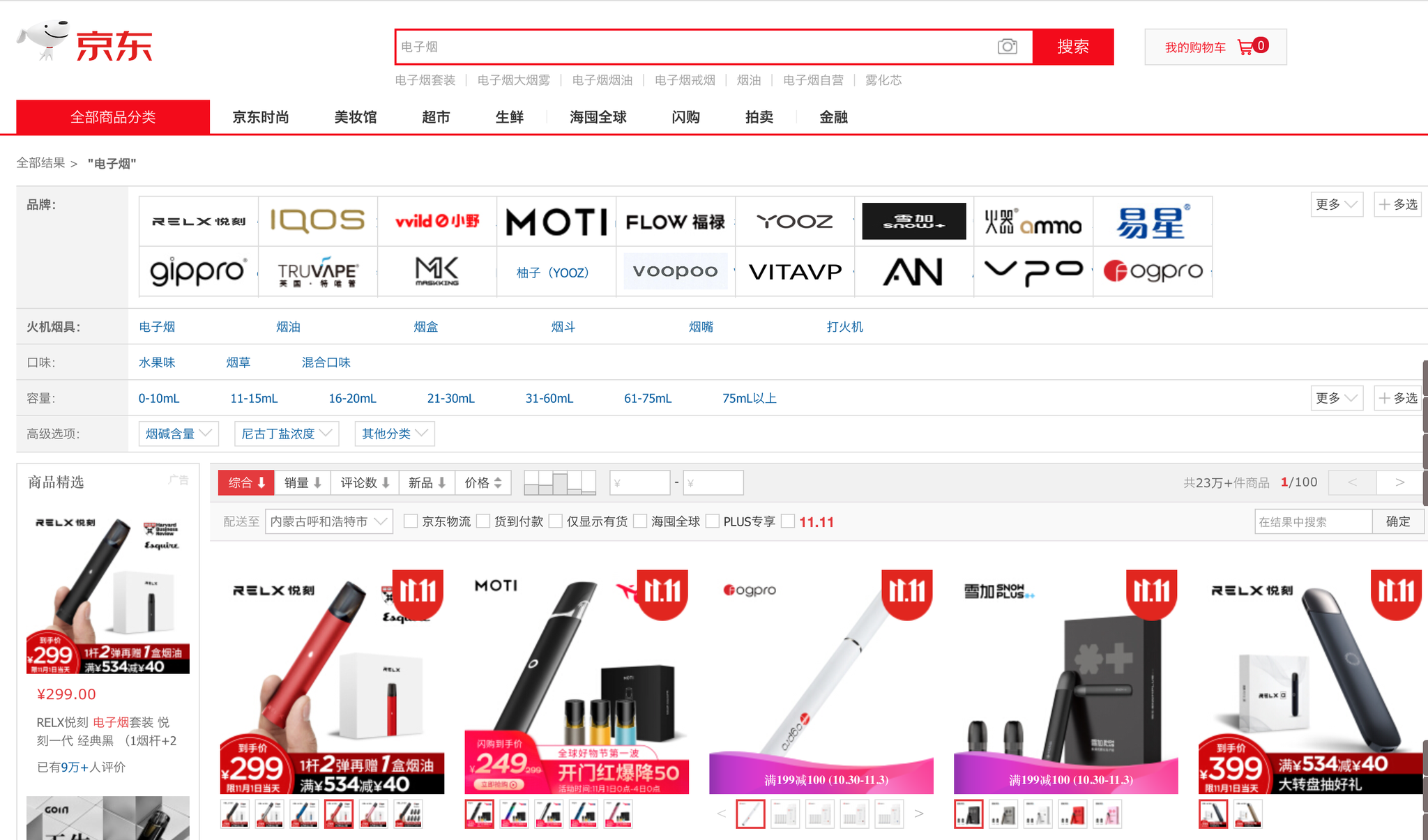Show next ogpro thumbnail arrow

click(919, 814)
